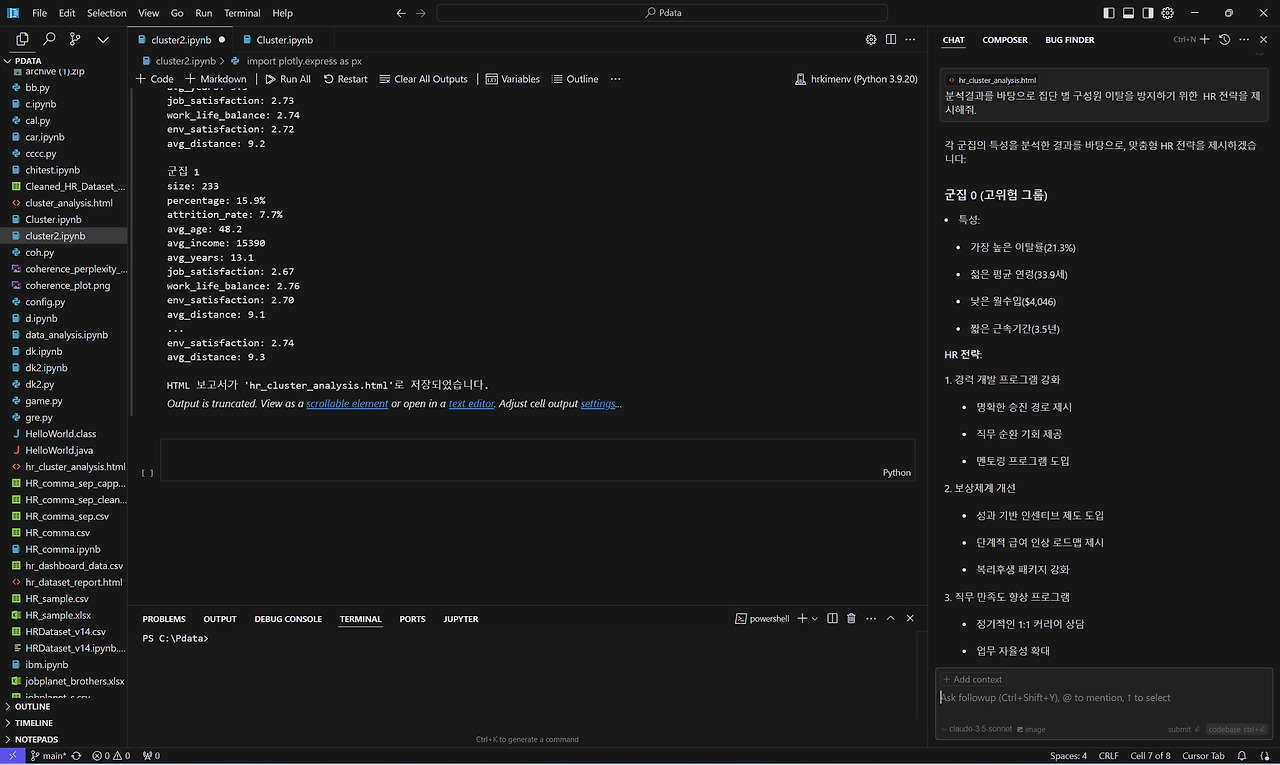Close the terminal panel
Screen dimensions: 1280x765
[x=909, y=619]
